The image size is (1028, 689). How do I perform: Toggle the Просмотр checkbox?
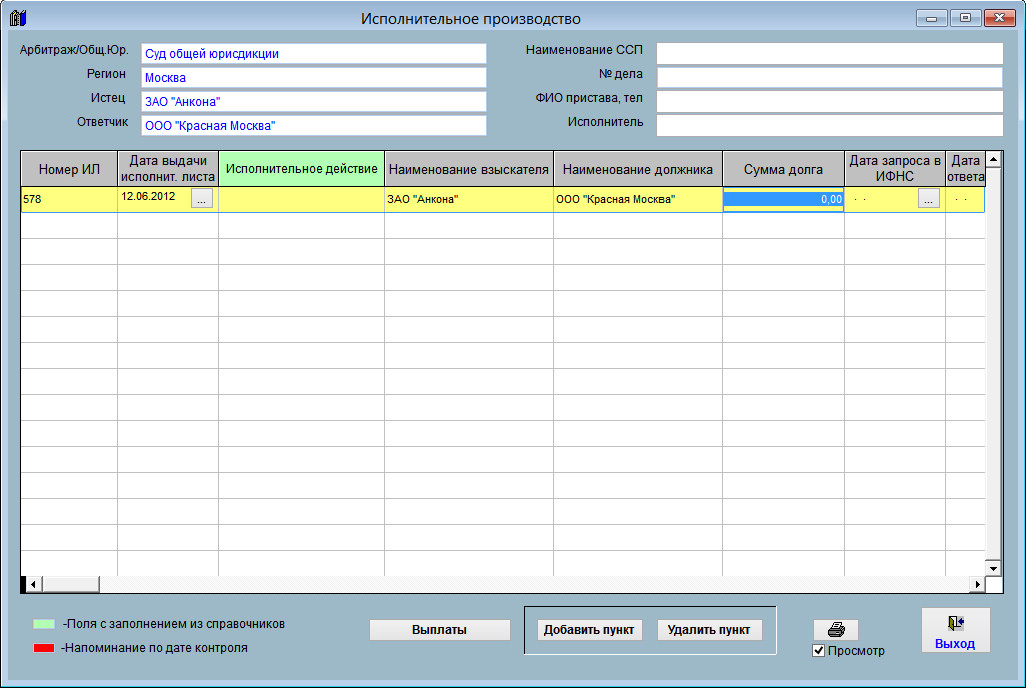[x=819, y=651]
